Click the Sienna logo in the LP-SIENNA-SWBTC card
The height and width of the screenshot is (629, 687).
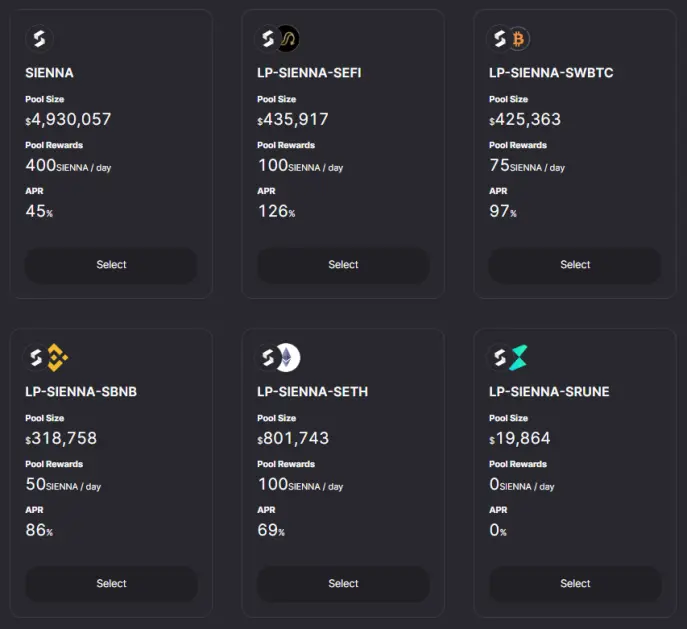pyautogui.click(x=499, y=39)
